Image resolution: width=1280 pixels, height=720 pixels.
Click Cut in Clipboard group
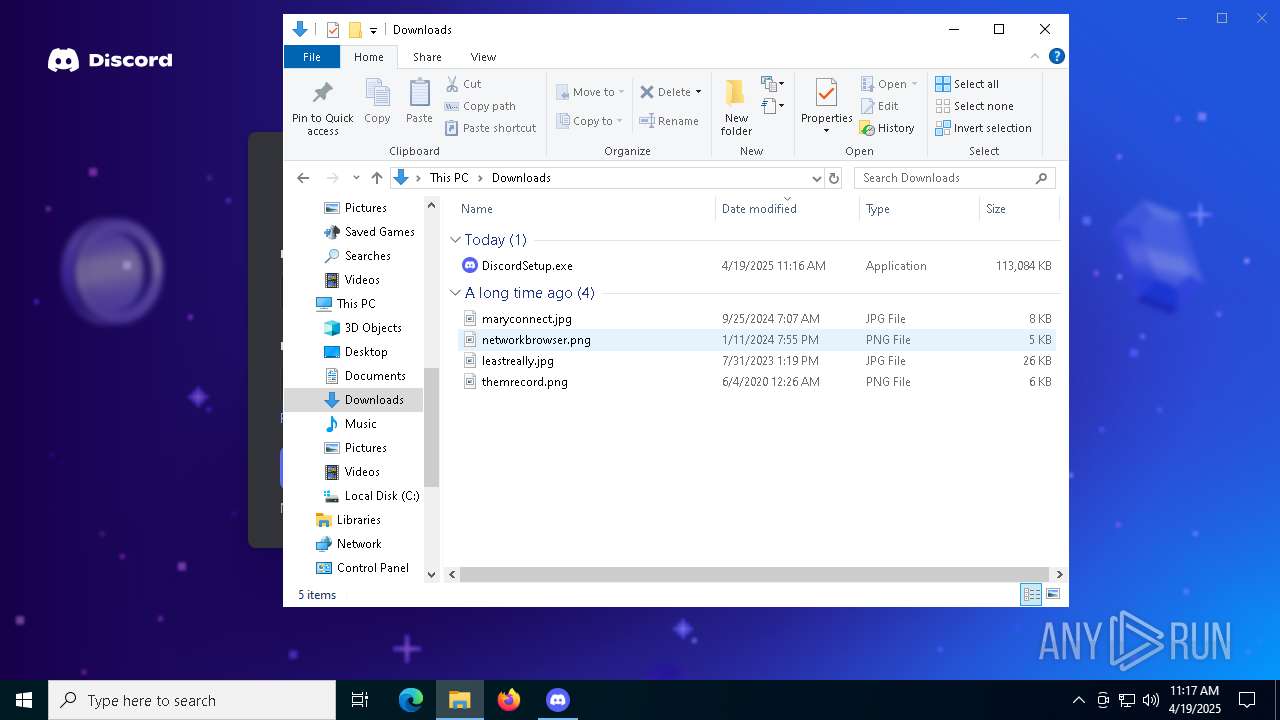(463, 84)
